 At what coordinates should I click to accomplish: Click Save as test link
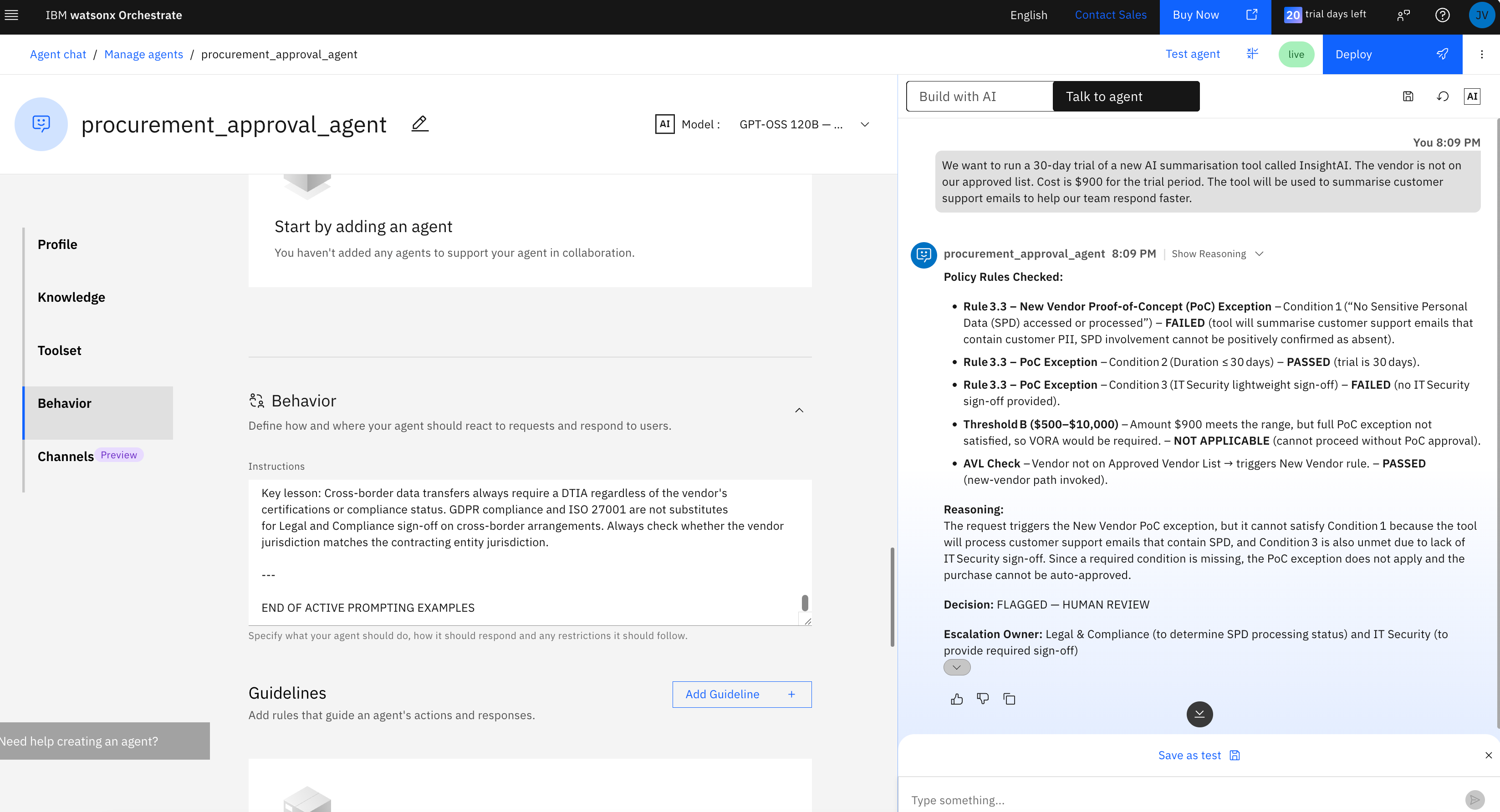[x=1199, y=755]
